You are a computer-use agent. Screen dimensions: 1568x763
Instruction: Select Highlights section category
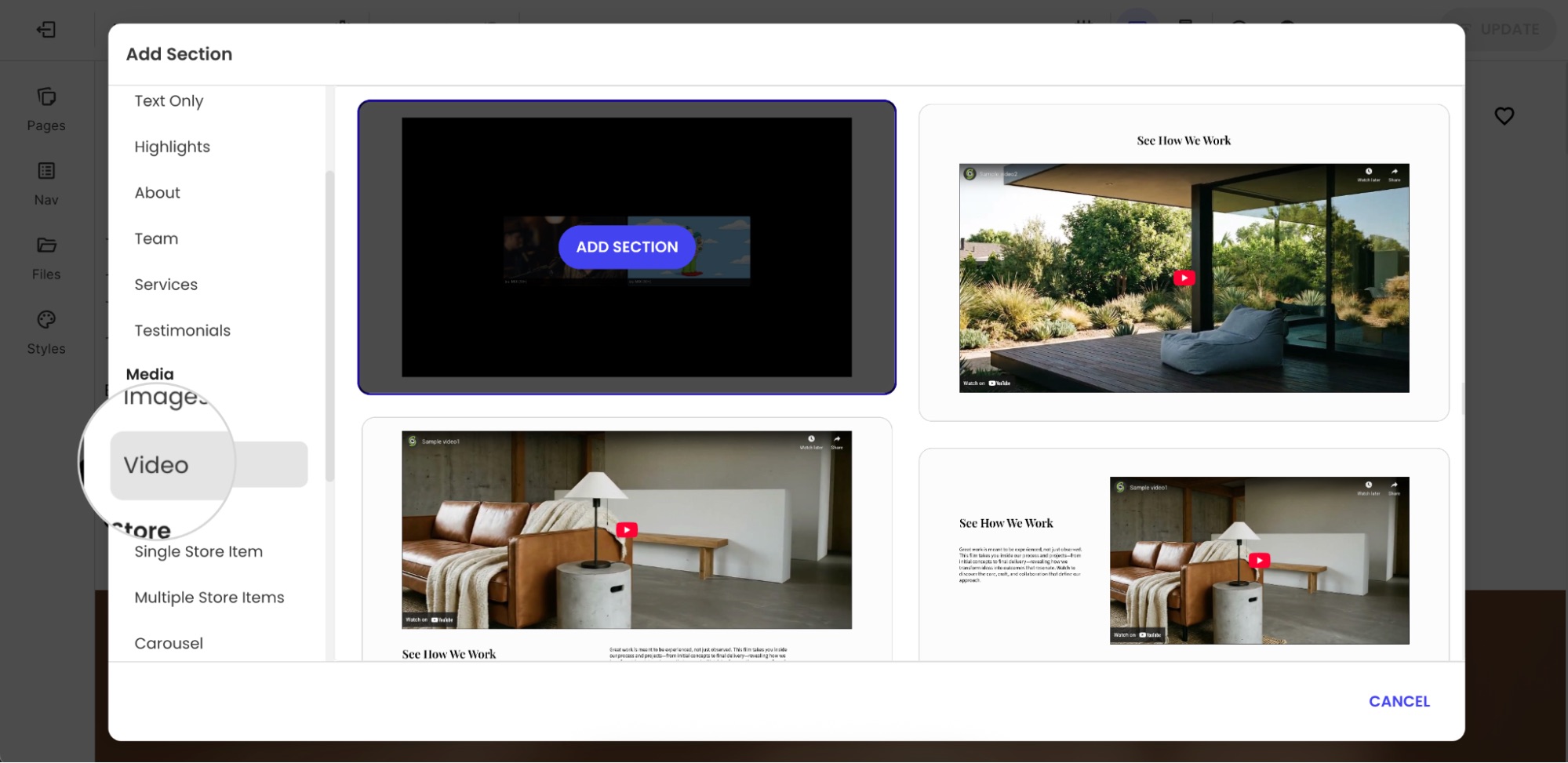[x=172, y=147]
